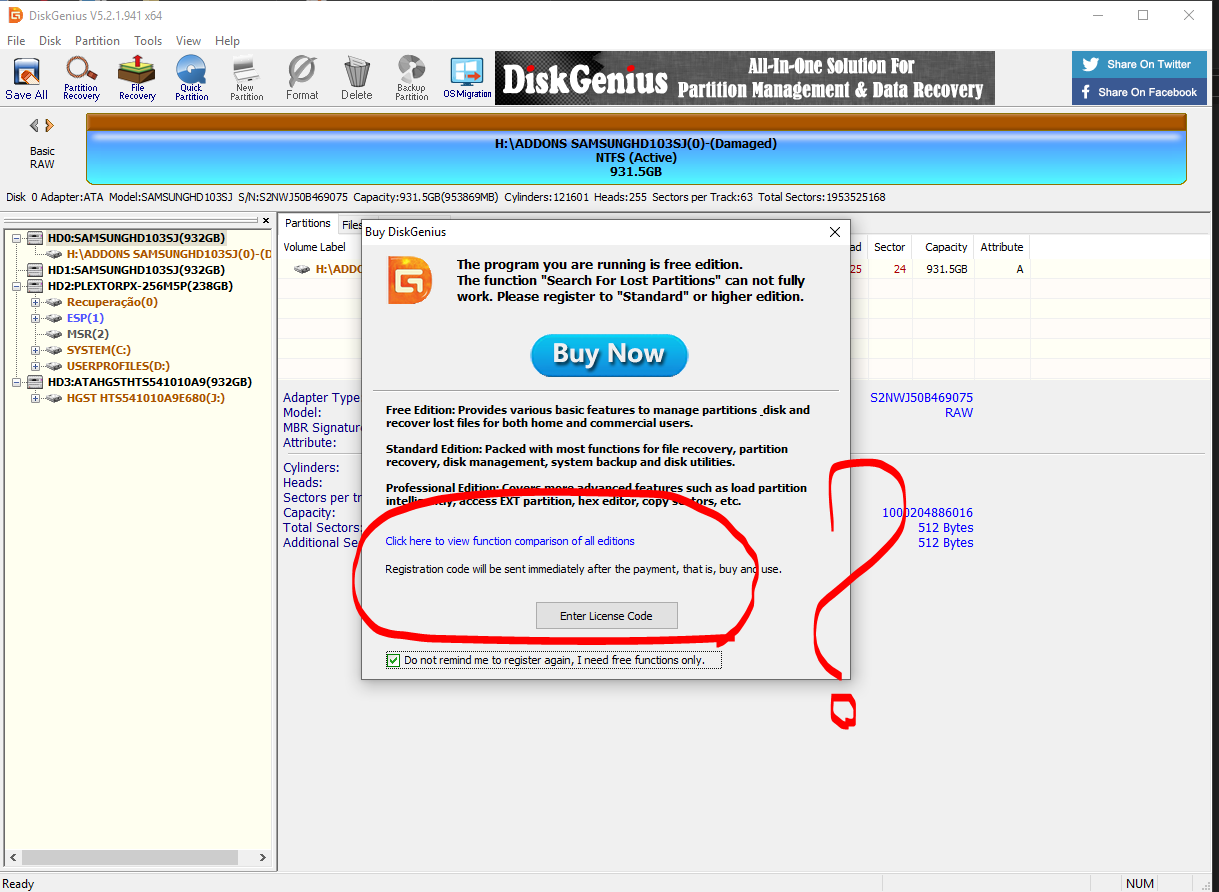Click the Enter License Code button
The height and width of the screenshot is (892, 1219).
tap(606, 616)
